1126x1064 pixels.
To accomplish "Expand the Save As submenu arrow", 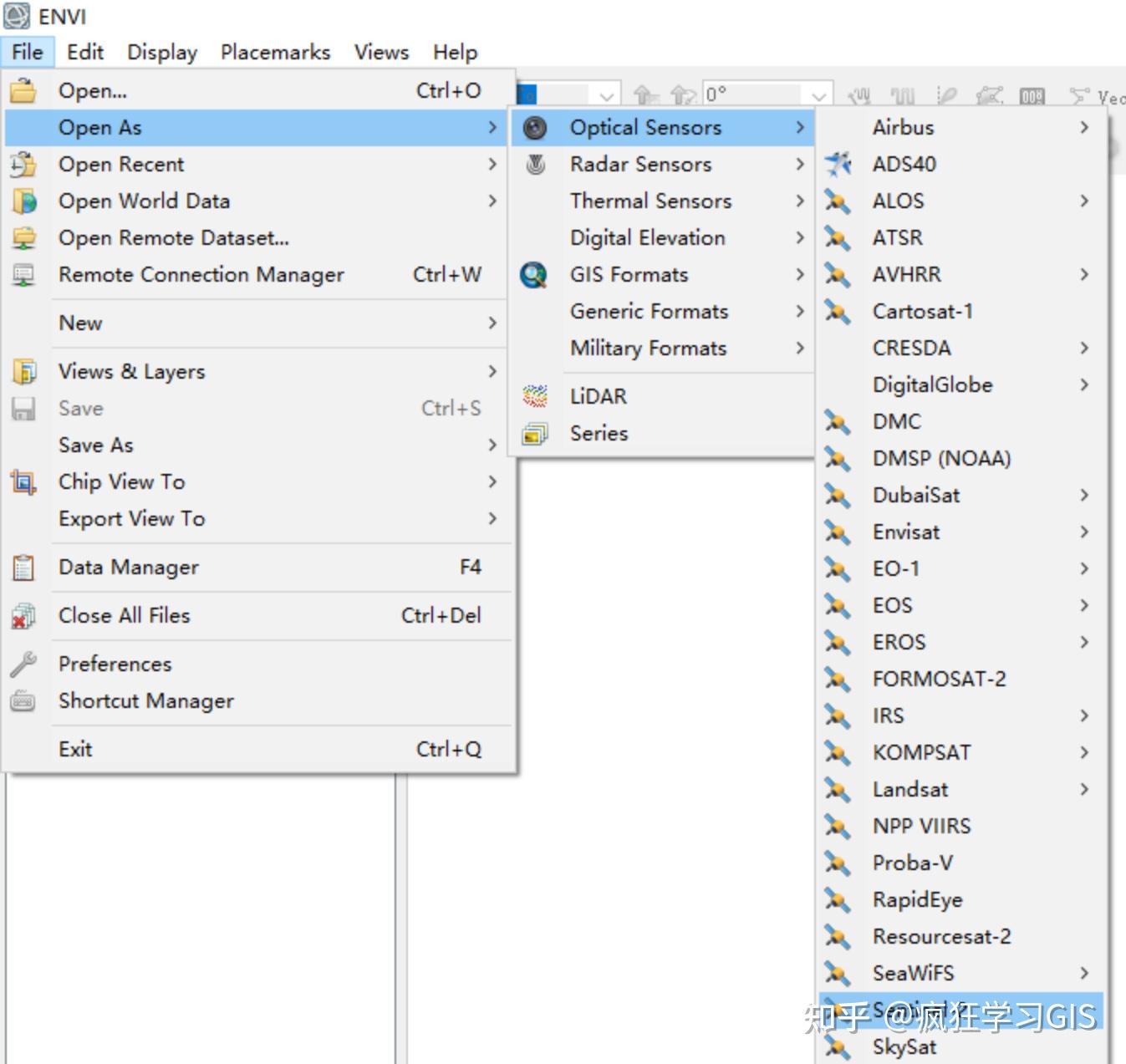I will [492, 445].
